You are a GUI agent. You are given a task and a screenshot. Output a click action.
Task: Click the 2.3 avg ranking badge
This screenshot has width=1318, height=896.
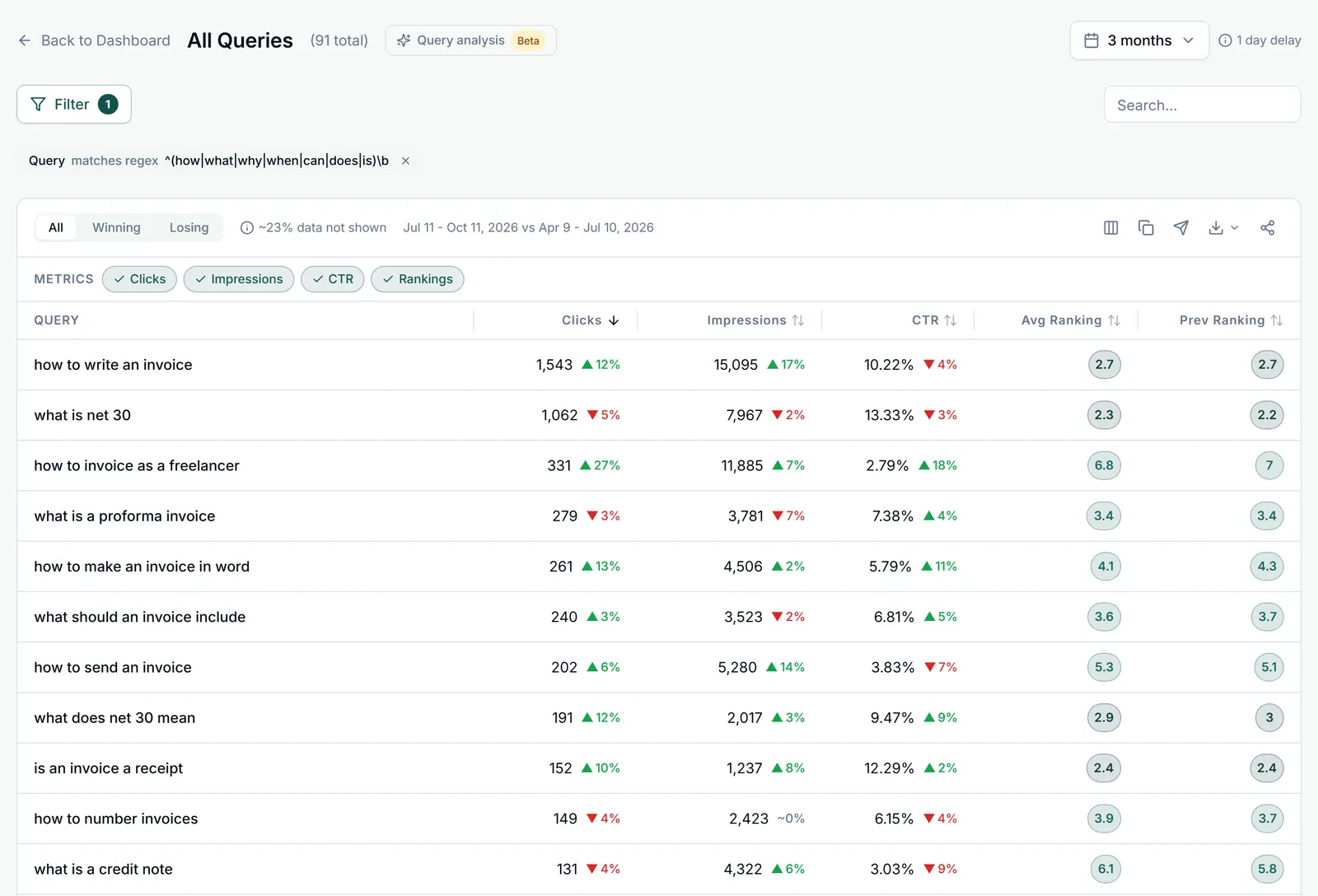pos(1104,415)
